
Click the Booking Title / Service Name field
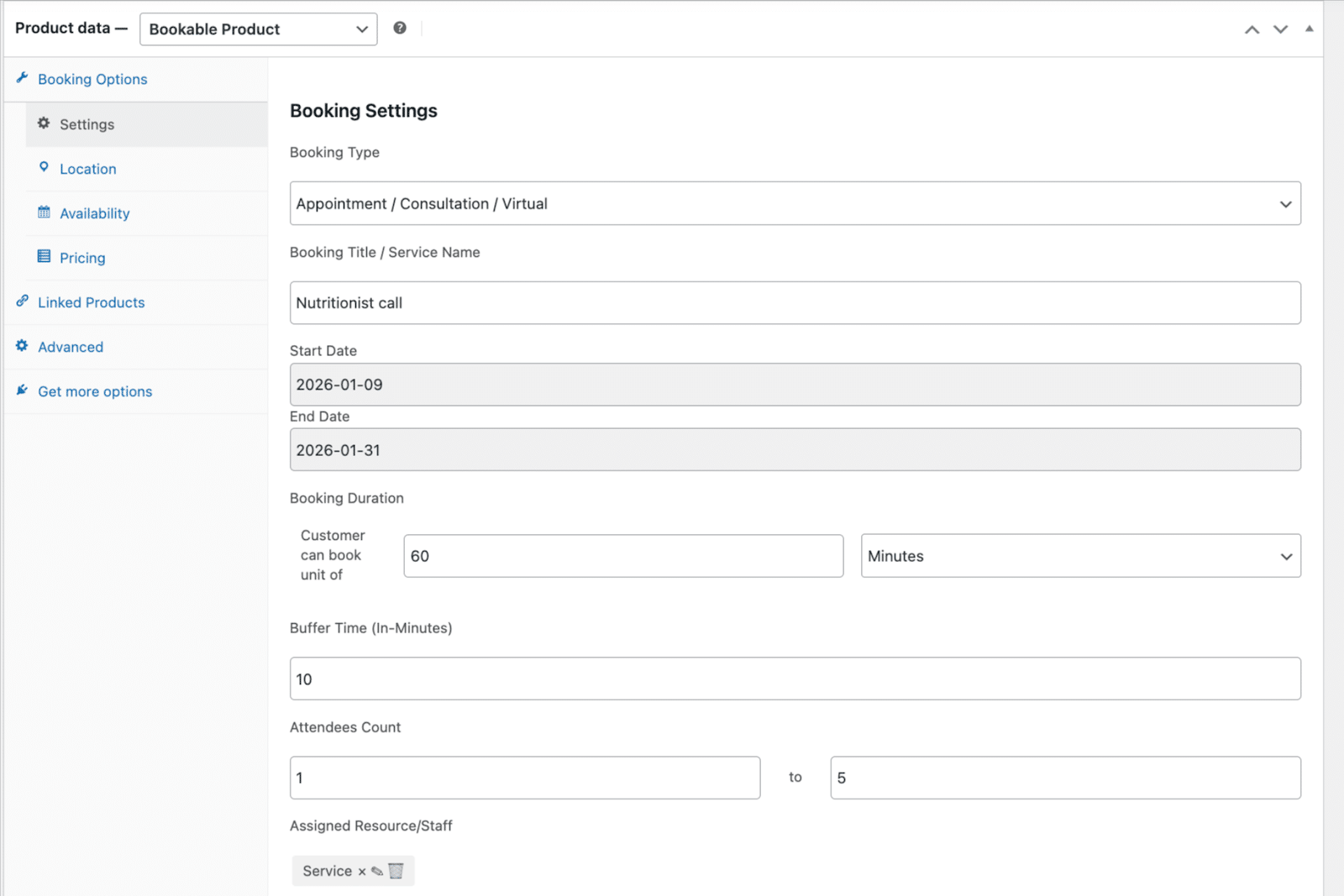click(795, 302)
